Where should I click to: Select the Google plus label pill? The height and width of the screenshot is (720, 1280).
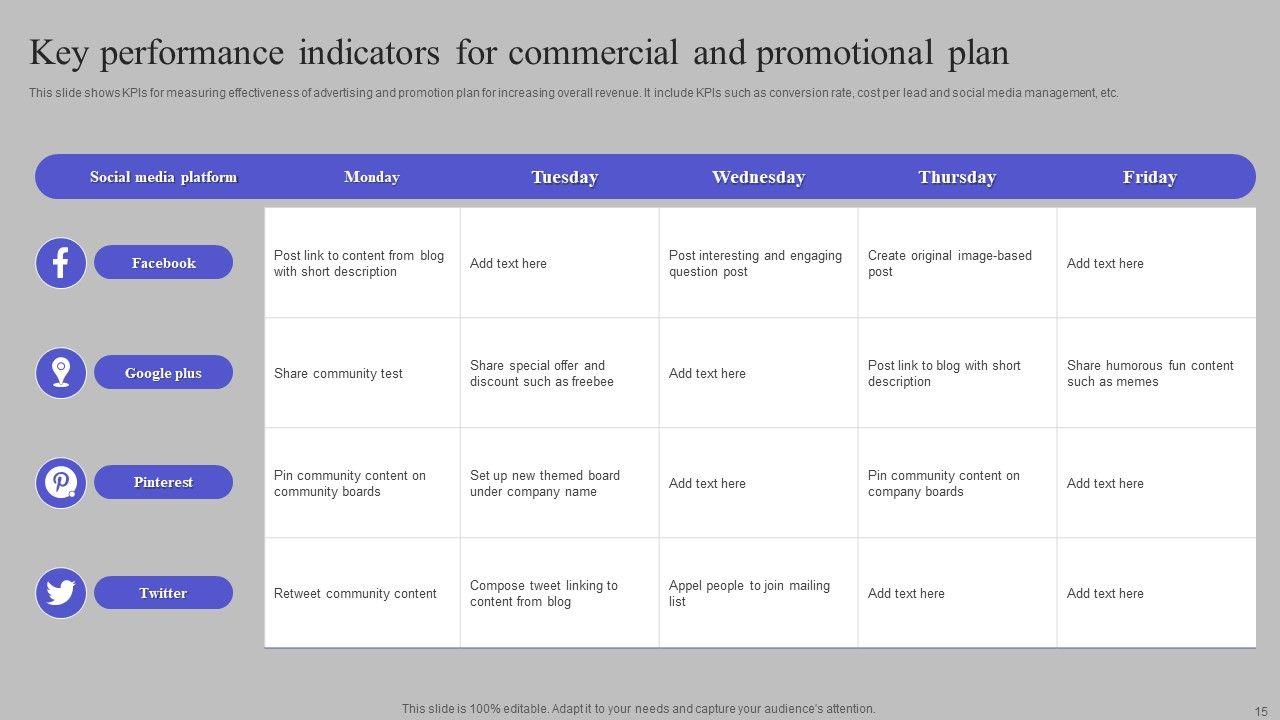point(163,373)
